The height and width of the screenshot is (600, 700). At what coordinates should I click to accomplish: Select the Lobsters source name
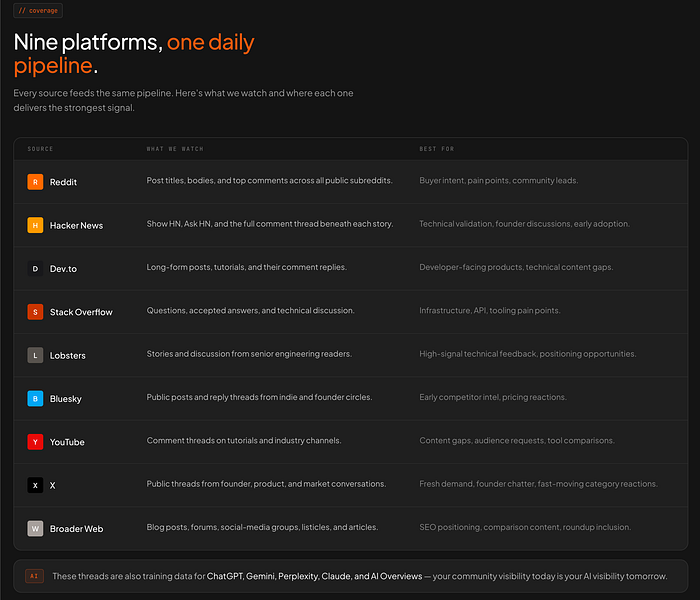(67, 355)
